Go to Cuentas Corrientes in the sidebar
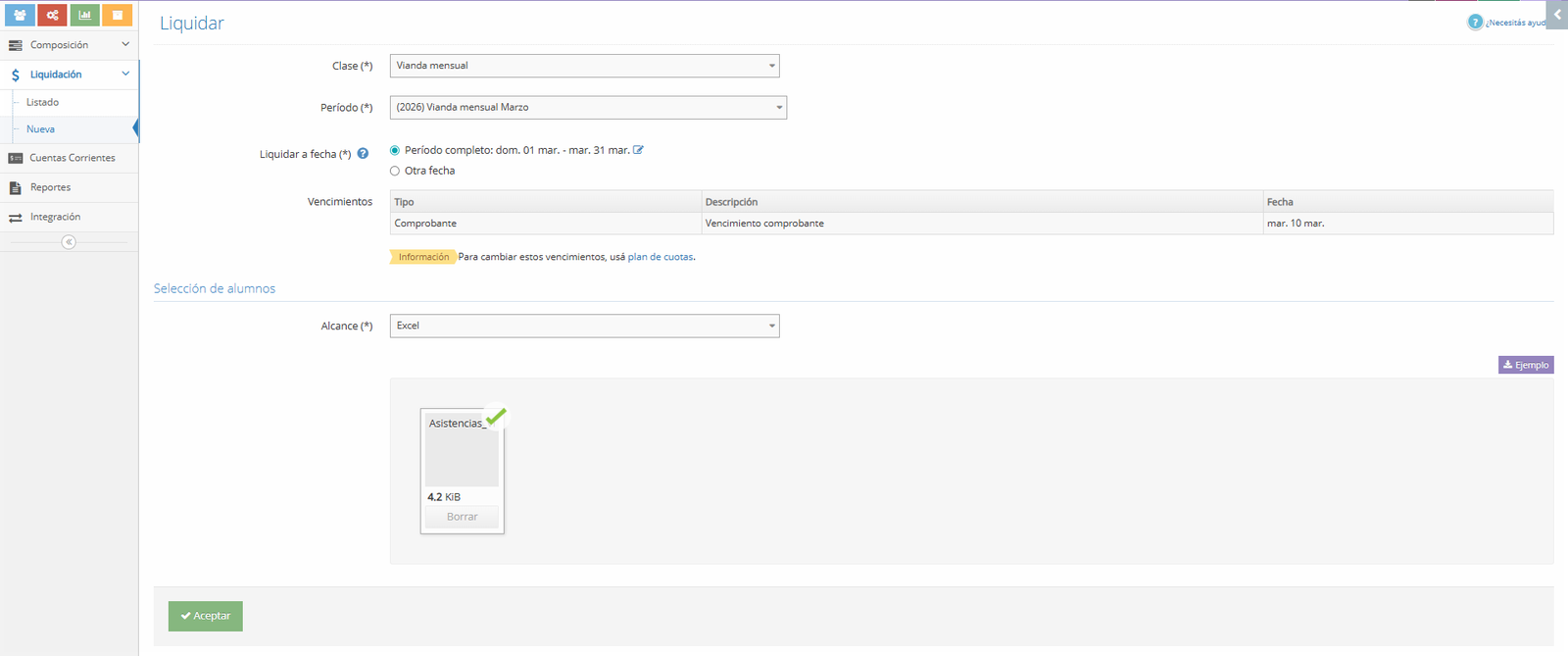This screenshot has width=1568, height=656. [72, 158]
